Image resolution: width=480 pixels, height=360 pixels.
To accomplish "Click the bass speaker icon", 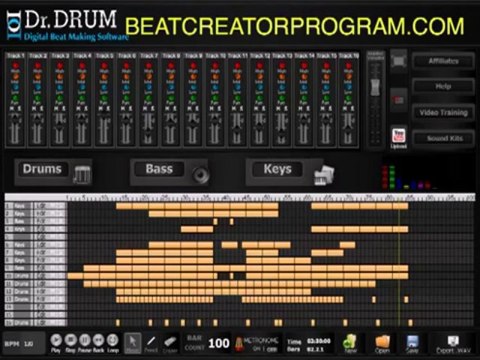I will click(x=200, y=174).
